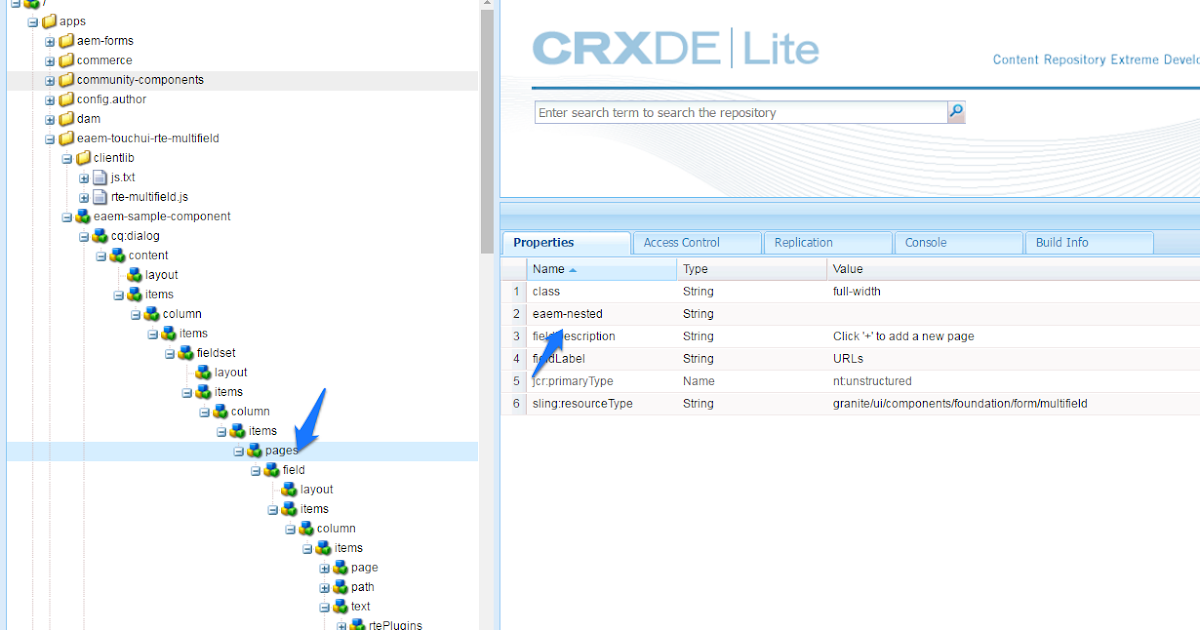
Task: Expand the aem-forms node
Action: point(49,40)
